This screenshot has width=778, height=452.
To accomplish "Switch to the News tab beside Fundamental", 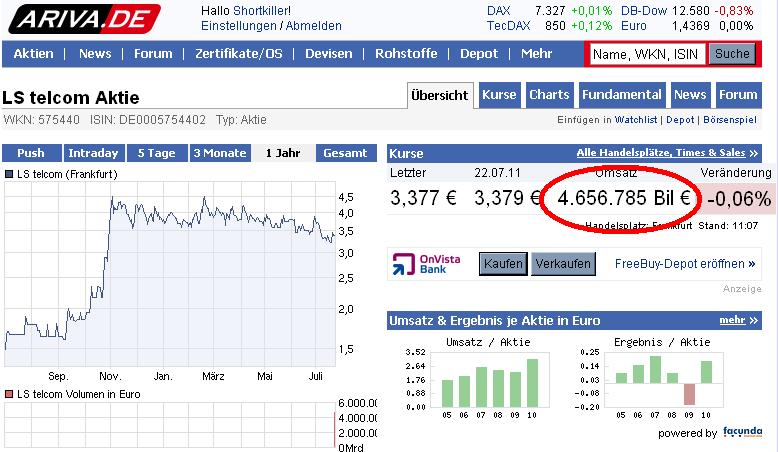I will pyautogui.click(x=690, y=95).
